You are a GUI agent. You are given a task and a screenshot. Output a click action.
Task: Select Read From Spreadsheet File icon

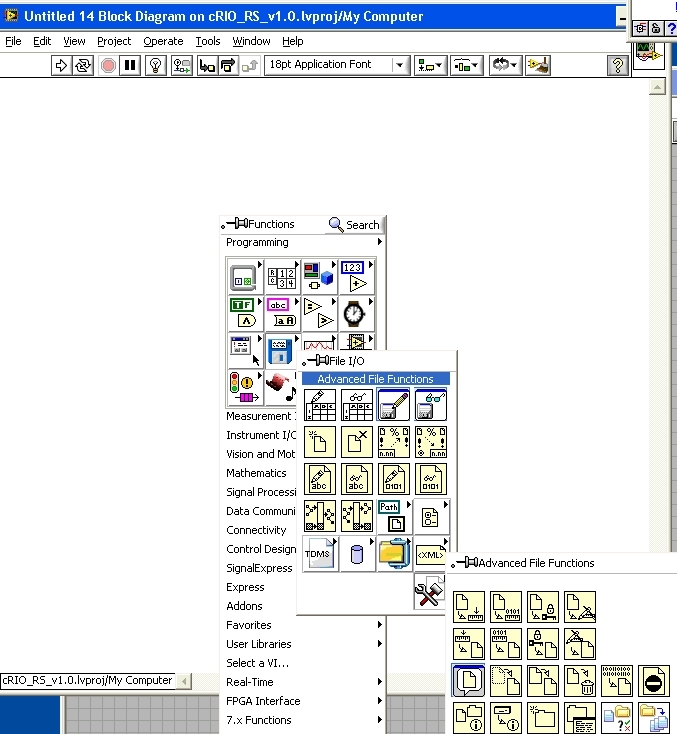[x=357, y=404]
